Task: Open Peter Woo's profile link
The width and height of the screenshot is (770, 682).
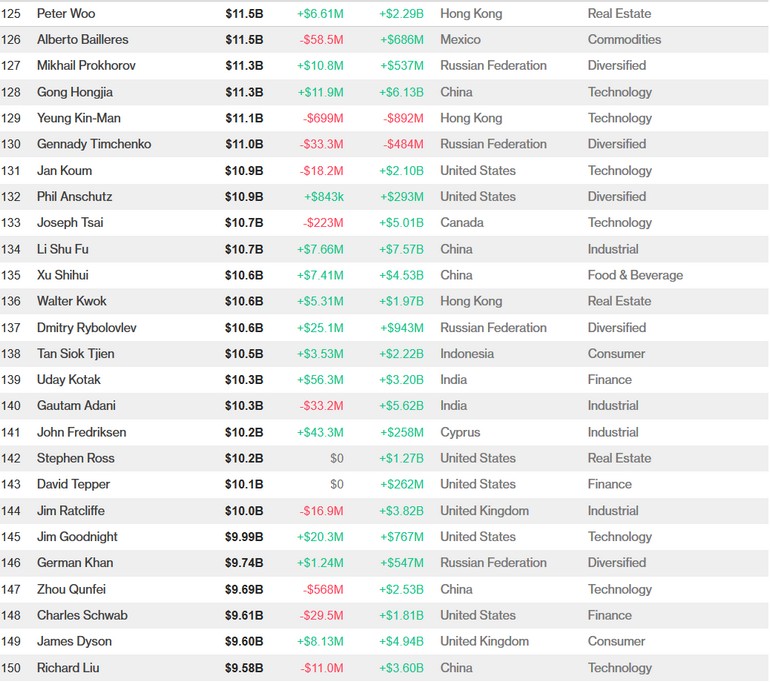Action: coord(67,14)
